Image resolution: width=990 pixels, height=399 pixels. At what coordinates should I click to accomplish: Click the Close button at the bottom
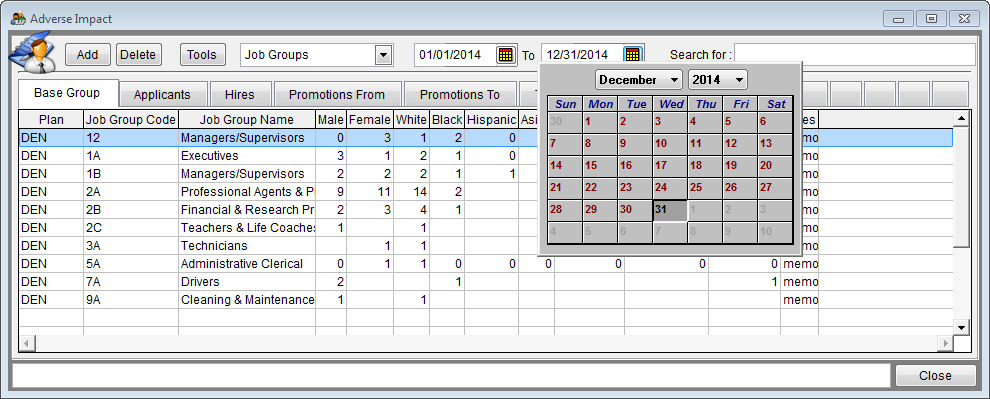[x=935, y=376]
